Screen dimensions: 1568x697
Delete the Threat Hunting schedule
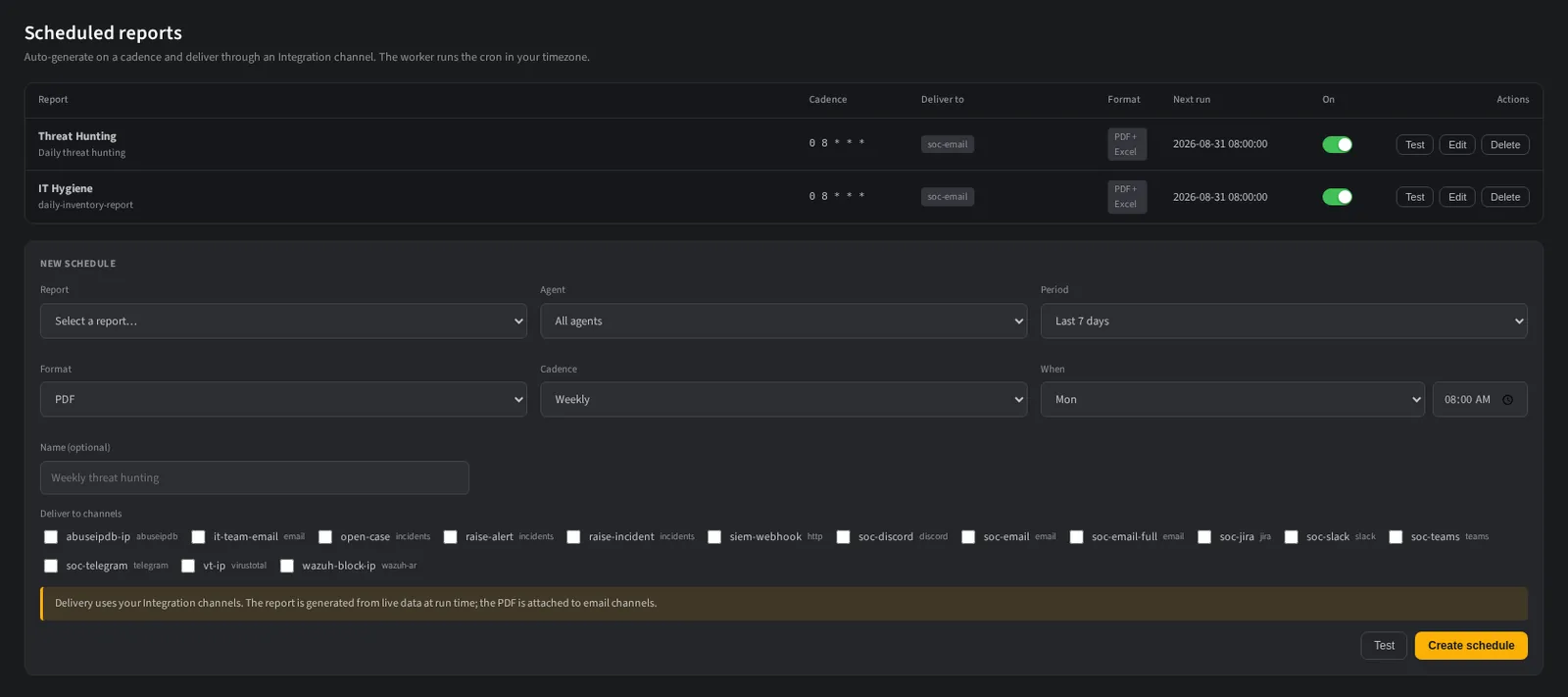1505,144
